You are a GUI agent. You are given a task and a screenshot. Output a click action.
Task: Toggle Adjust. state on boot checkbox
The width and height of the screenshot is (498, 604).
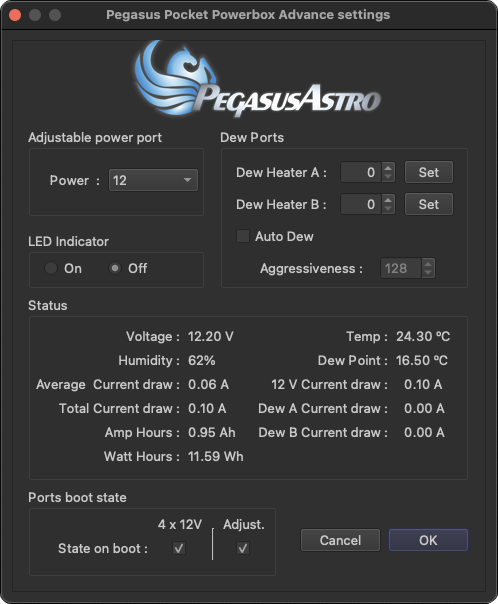243,548
